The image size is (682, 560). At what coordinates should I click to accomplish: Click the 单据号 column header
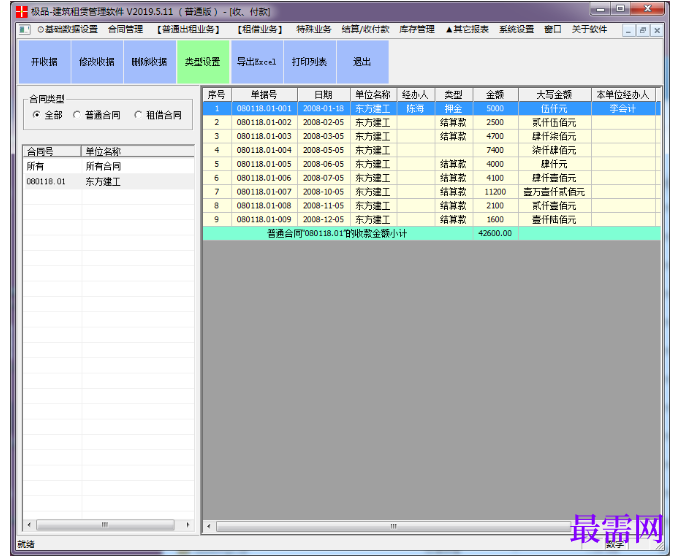(264, 95)
